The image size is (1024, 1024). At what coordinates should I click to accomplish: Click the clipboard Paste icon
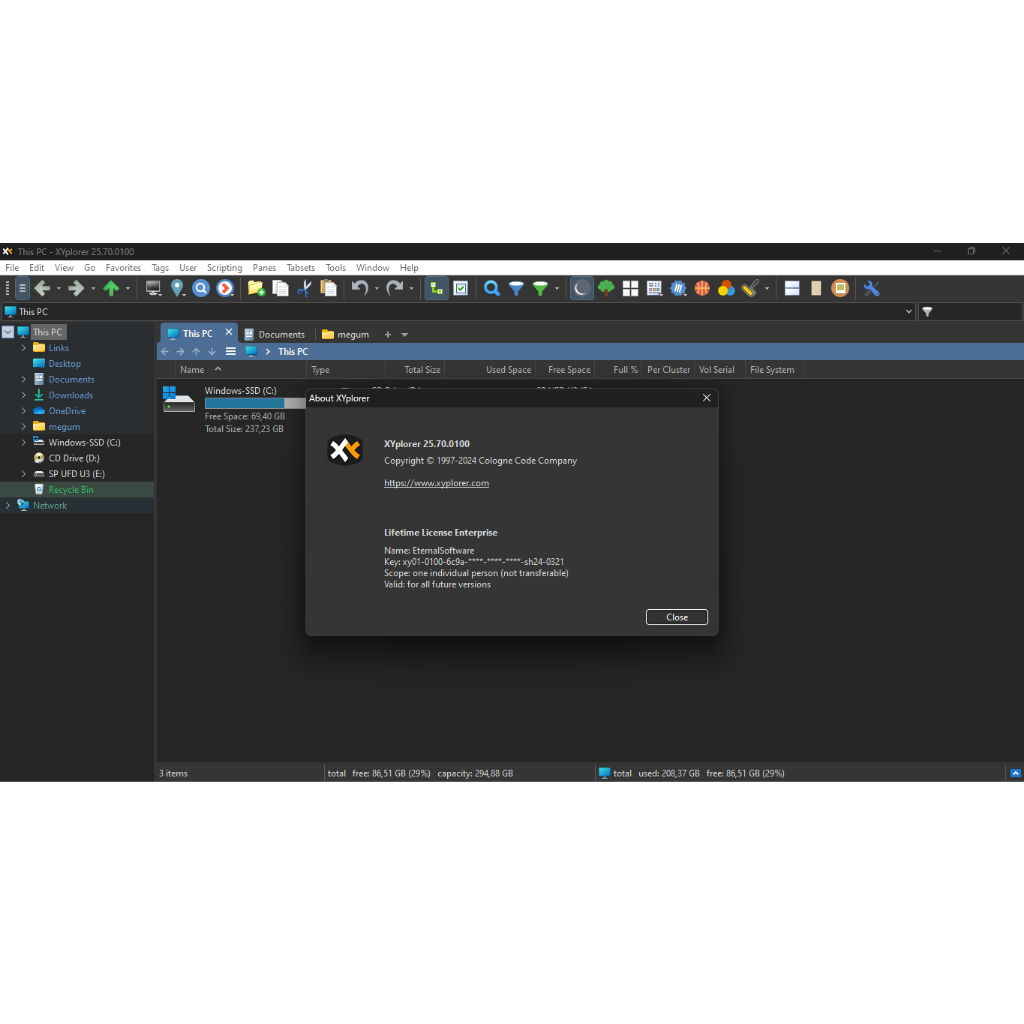(328, 289)
